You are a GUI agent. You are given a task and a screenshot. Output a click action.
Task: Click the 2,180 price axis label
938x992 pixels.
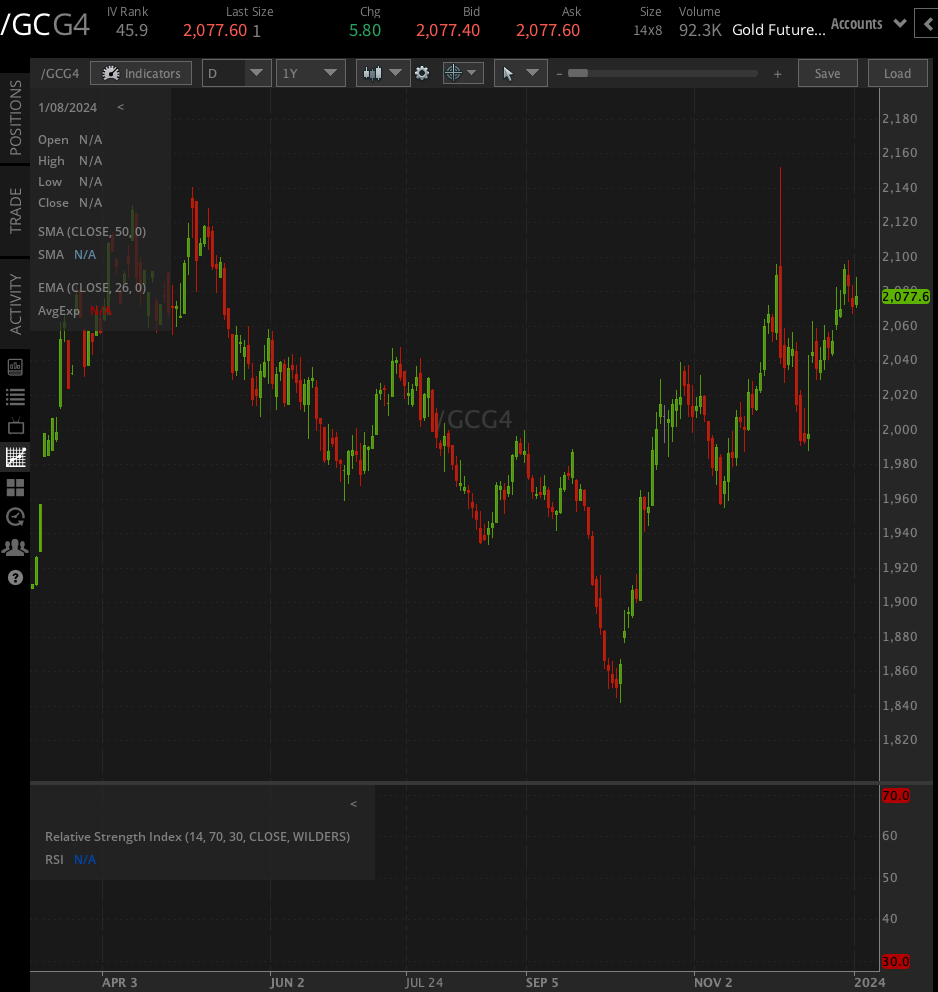click(899, 118)
